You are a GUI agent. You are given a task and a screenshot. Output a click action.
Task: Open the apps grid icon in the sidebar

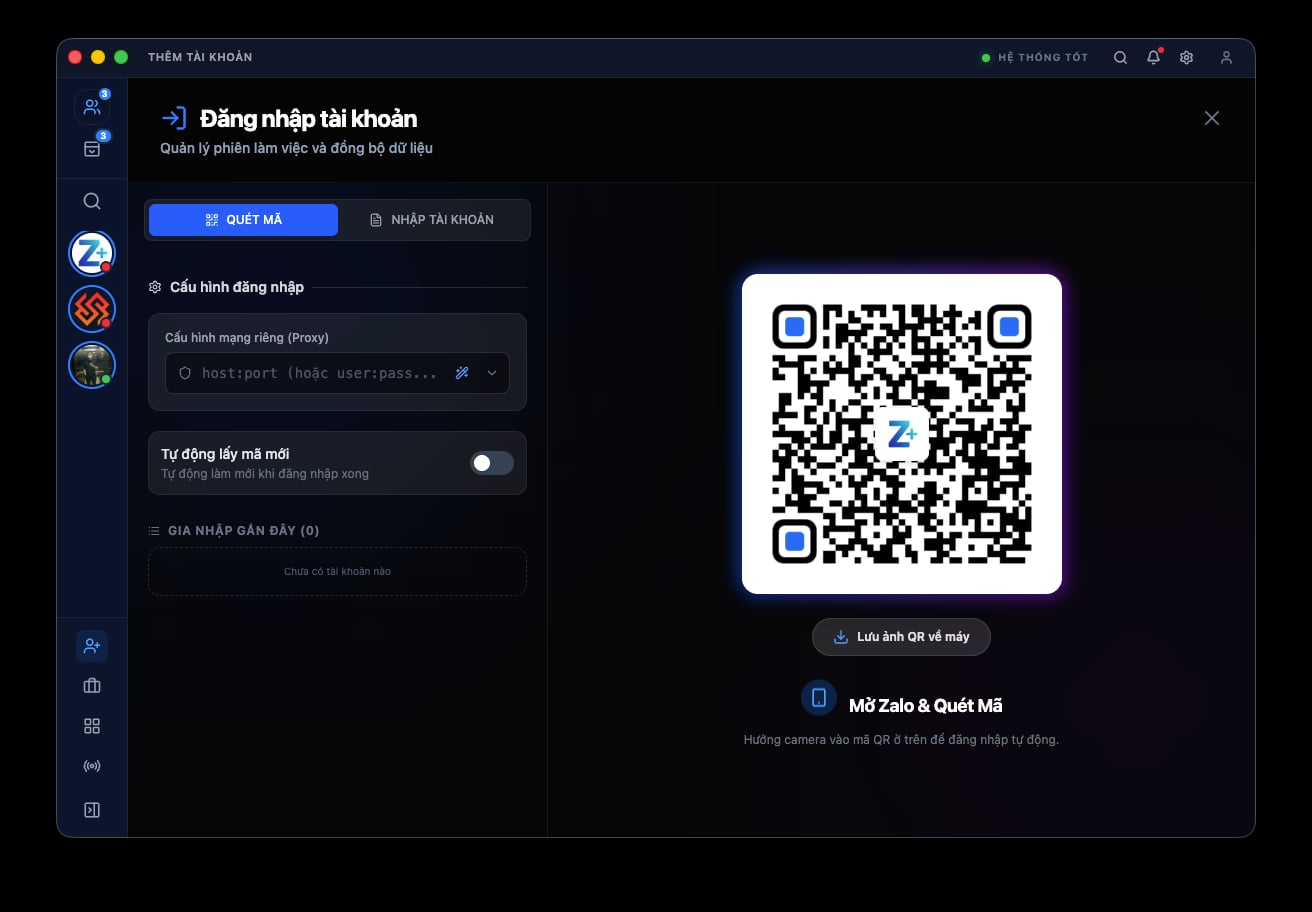(91, 725)
